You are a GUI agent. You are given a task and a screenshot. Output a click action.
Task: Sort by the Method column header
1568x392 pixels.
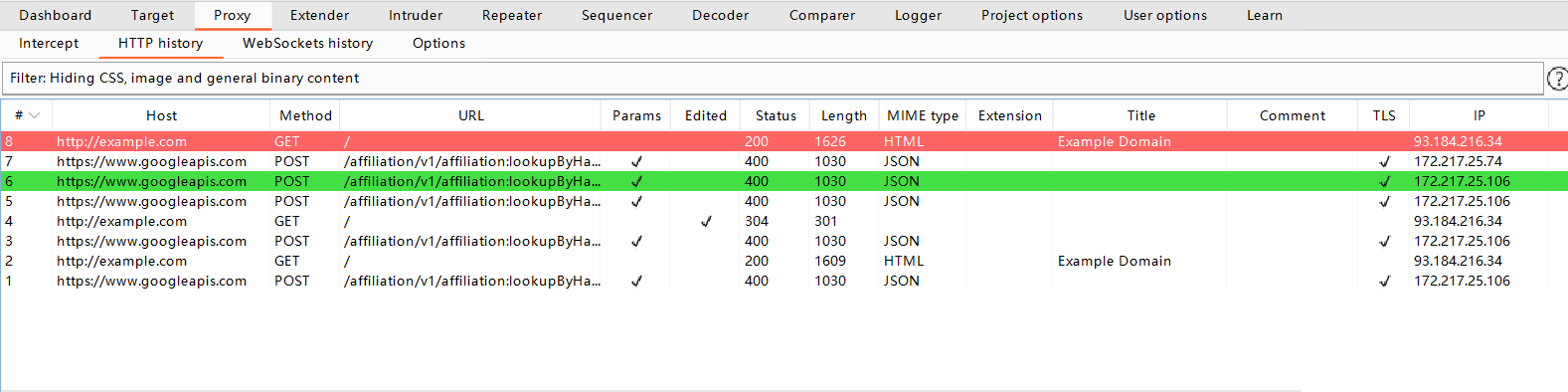pos(305,115)
